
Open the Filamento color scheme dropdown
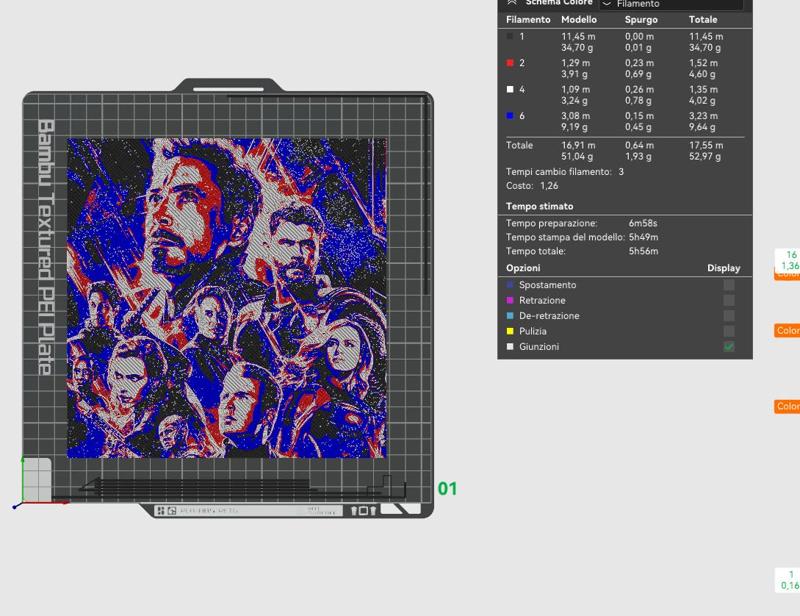point(671,4)
